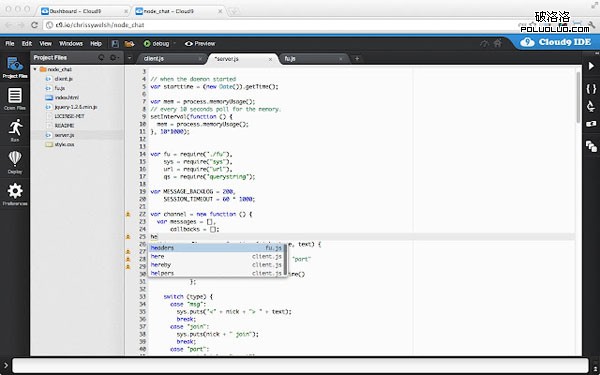This screenshot has width=600, height=375.
Task: Choose 'headers' autocomplete suggestion
Action: click(x=216, y=248)
